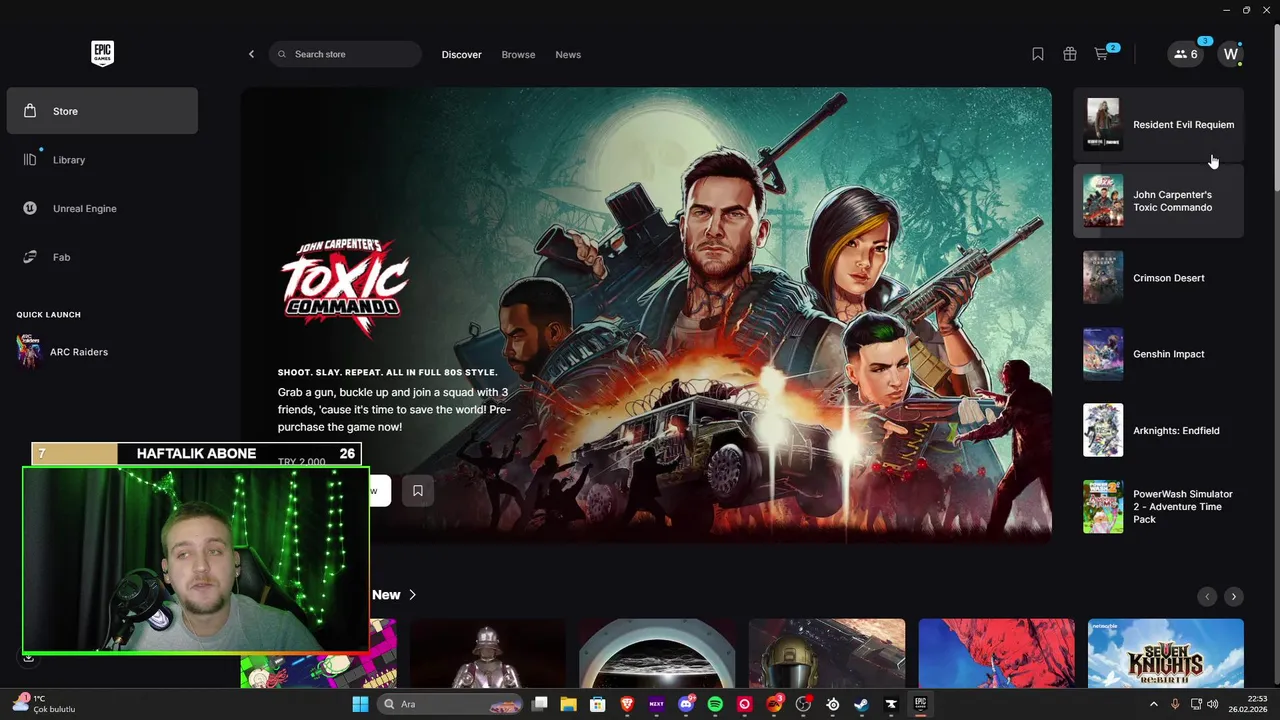The height and width of the screenshot is (720, 1280).
Task: Open Task View in the taskbar
Action: [540, 704]
